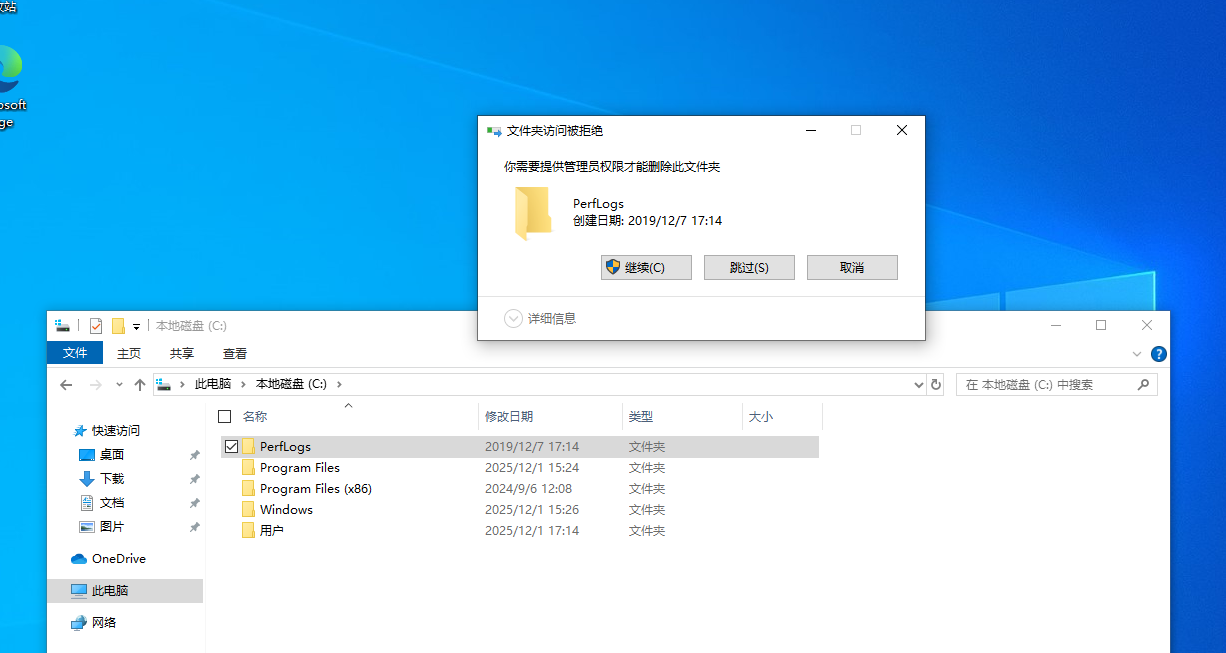
Task: Click 继续(C) to delete with admin rights
Action: click(x=645, y=267)
